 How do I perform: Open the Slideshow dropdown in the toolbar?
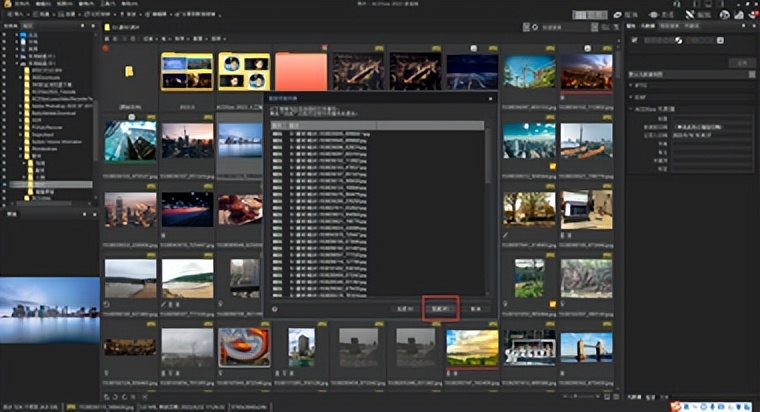(100, 15)
